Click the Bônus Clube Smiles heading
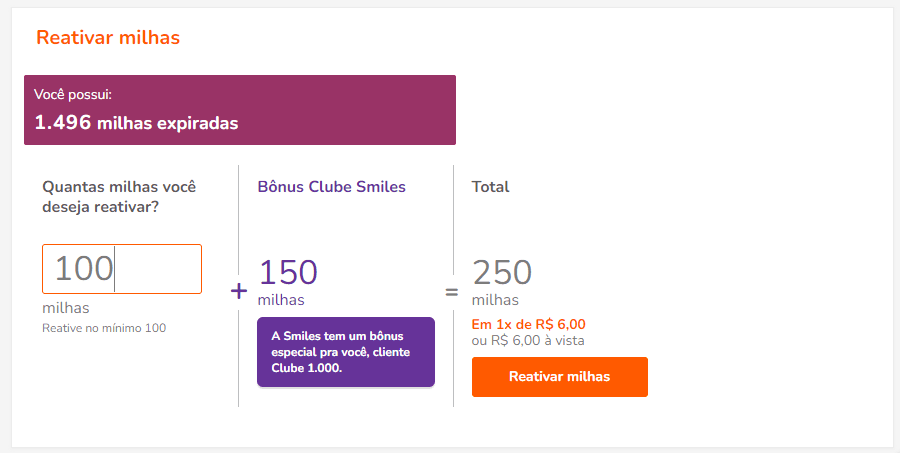Image resolution: width=900 pixels, height=453 pixels. 332,187
